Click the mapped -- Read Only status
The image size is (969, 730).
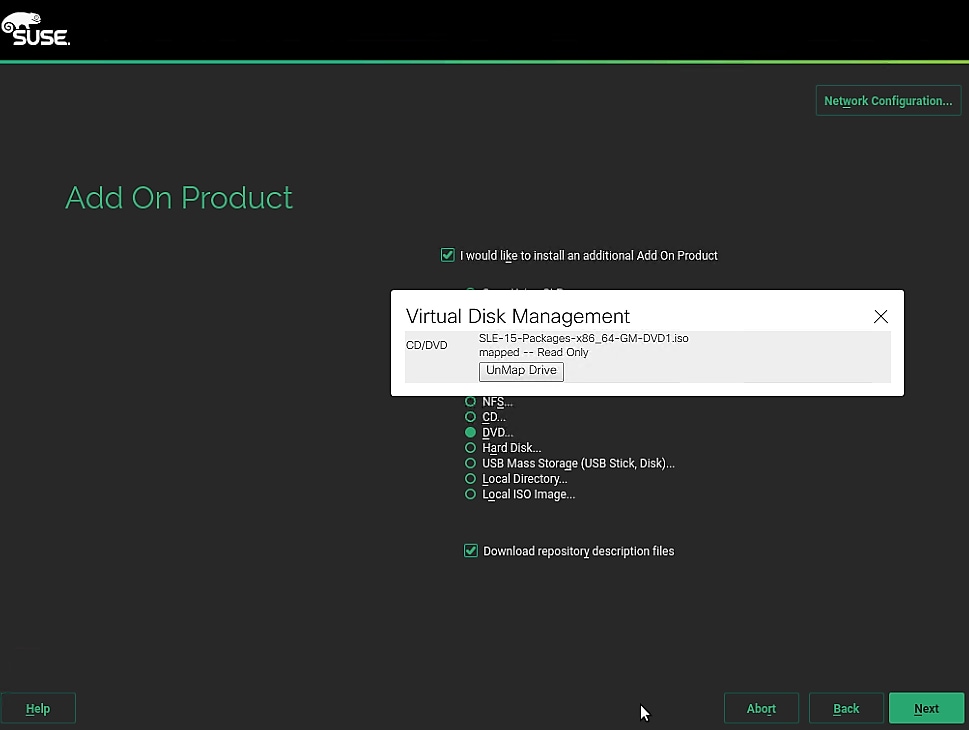[533, 352]
